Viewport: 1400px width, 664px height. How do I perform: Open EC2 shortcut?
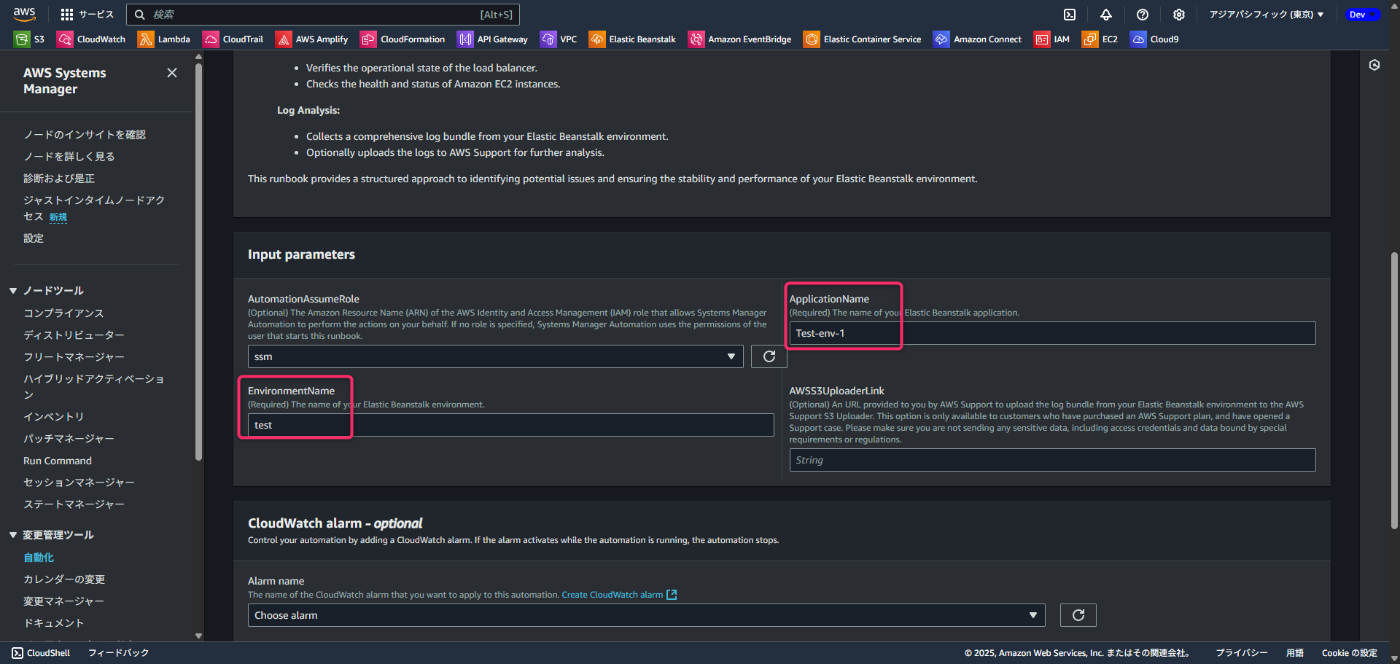click(1100, 40)
